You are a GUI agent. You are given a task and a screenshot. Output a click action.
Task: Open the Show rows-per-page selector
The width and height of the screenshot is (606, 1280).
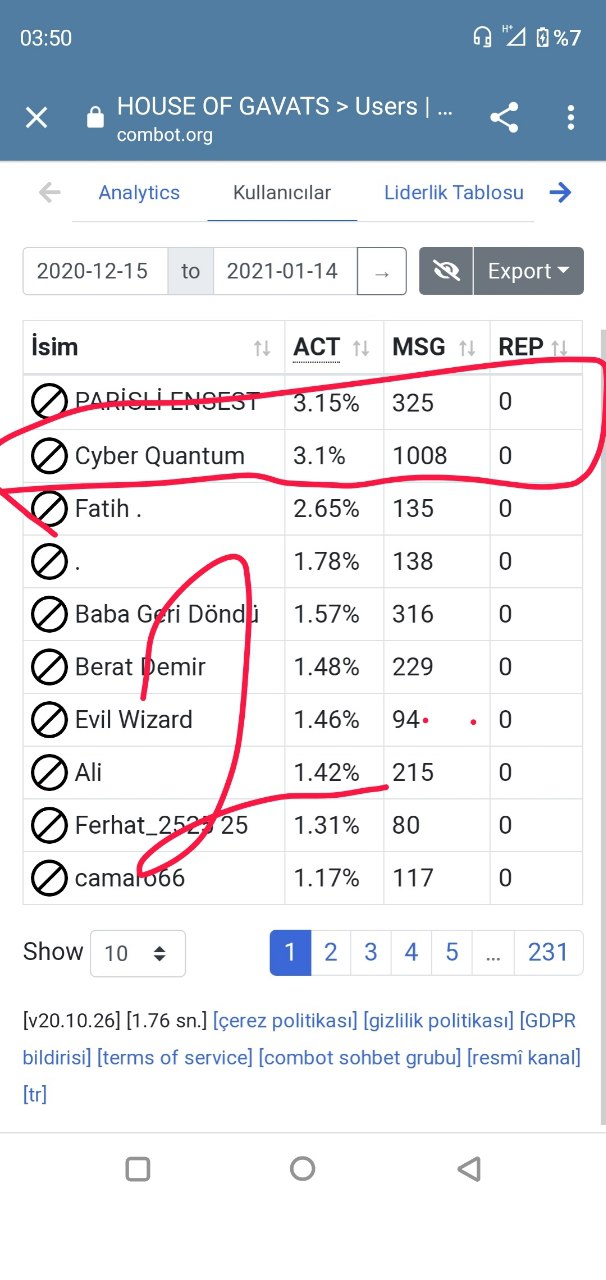[x=137, y=953]
